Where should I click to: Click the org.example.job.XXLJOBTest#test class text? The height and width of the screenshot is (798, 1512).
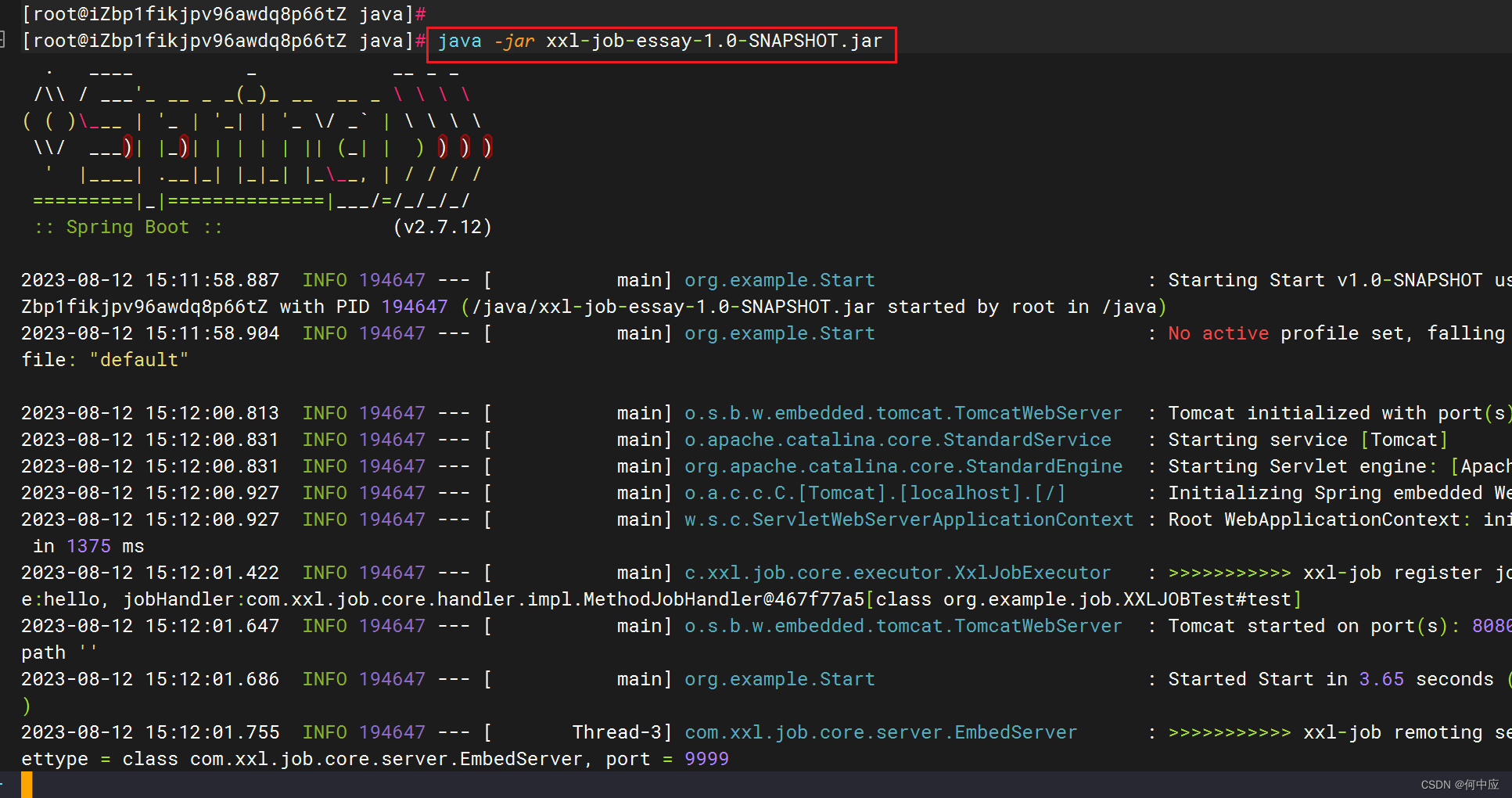pyautogui.click(x=1117, y=599)
